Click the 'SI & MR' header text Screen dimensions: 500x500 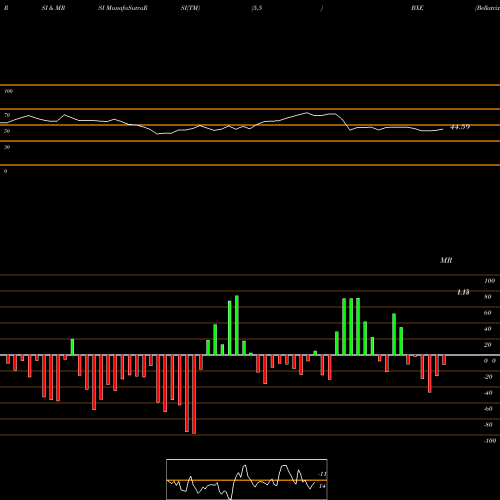pyautogui.click(x=53, y=8)
